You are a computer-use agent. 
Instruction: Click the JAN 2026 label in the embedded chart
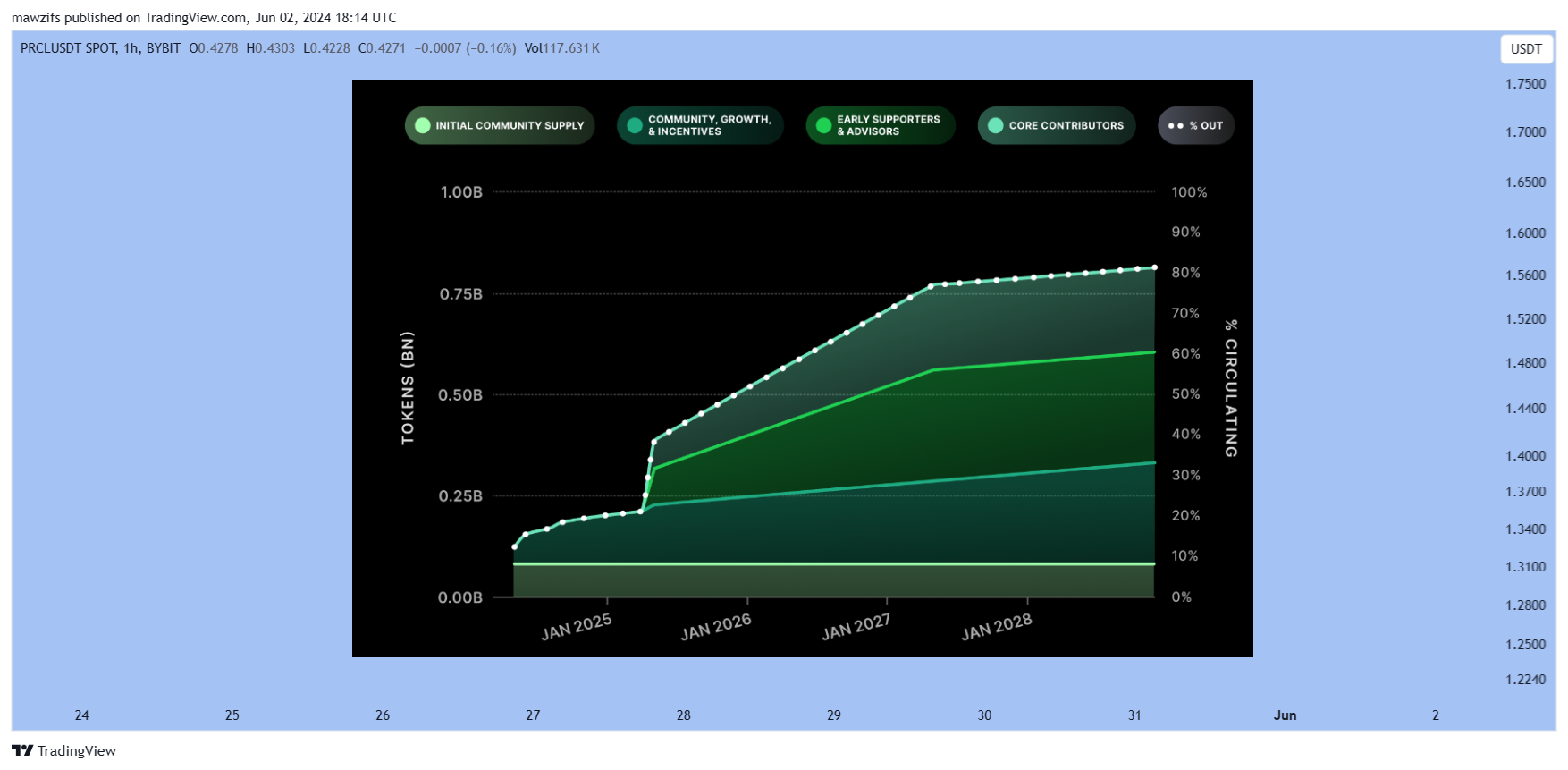coord(716,627)
